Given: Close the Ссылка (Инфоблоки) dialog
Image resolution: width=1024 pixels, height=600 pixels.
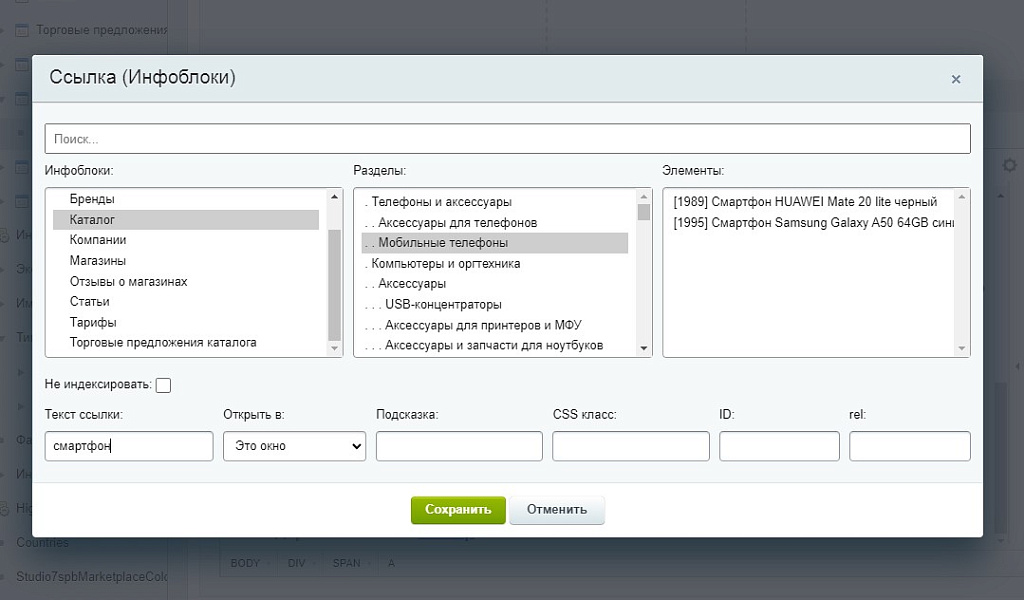Looking at the screenshot, I should [x=956, y=78].
